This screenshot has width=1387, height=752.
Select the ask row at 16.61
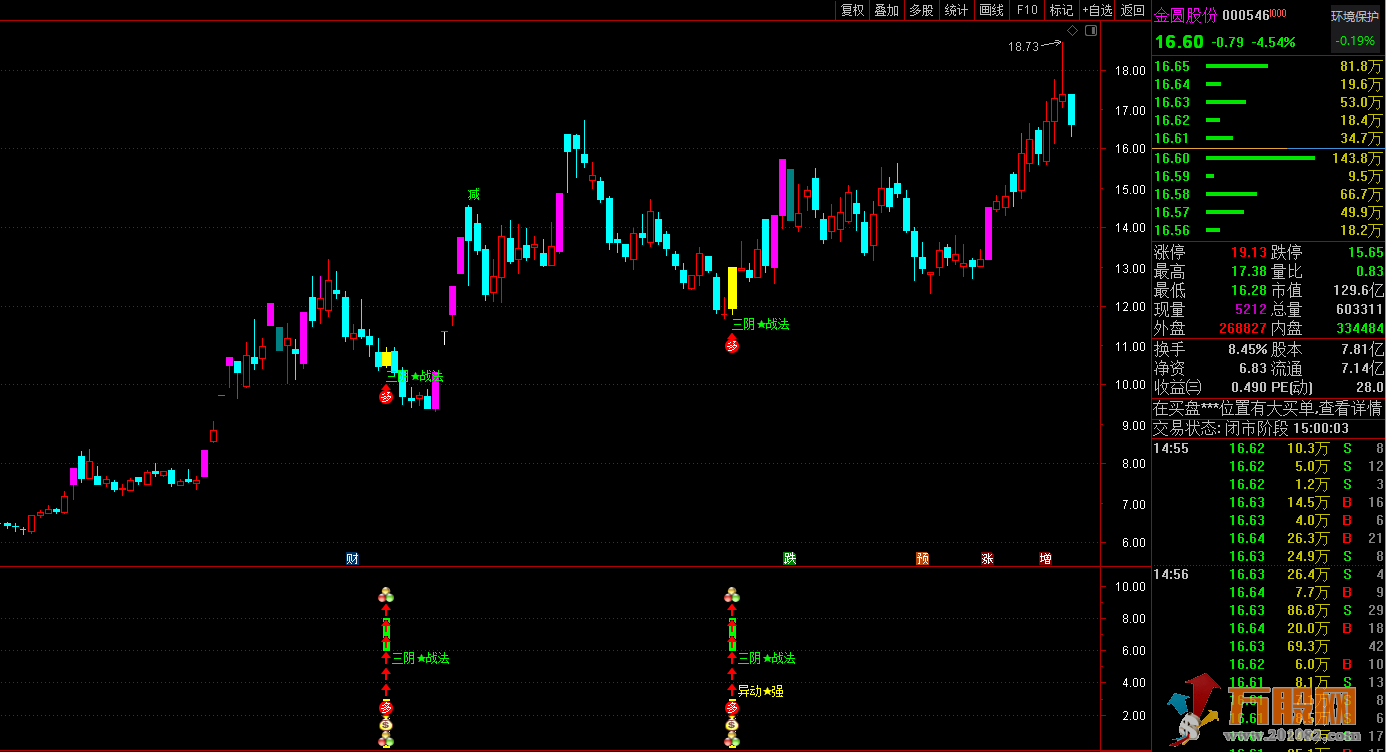1268,138
